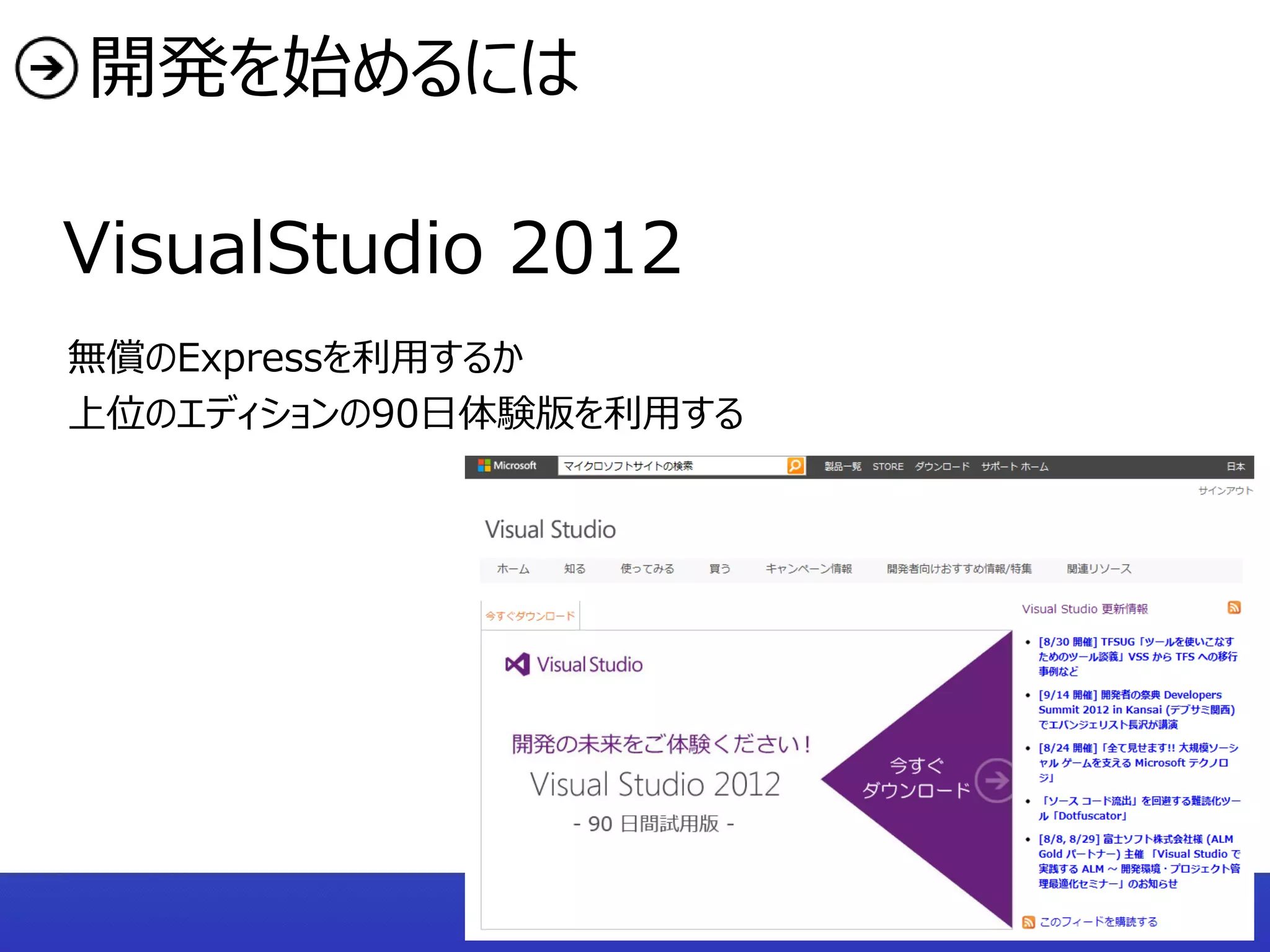The width and height of the screenshot is (1270, 952).
Task: Open ダウンロード in top navigation bar
Action: tap(942, 467)
